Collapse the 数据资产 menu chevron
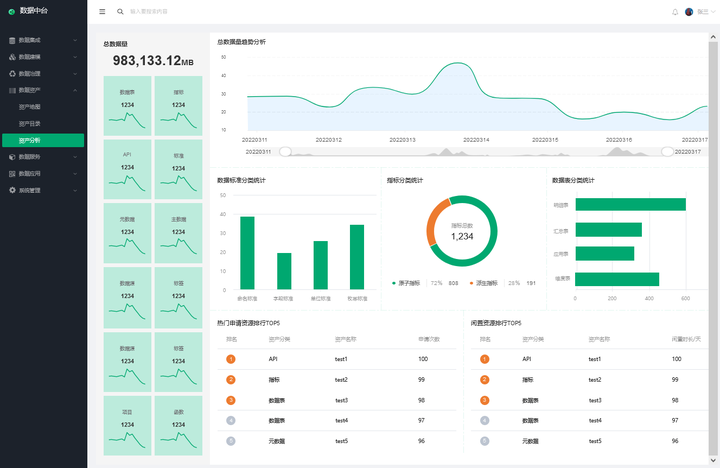720x468 pixels. point(75,90)
